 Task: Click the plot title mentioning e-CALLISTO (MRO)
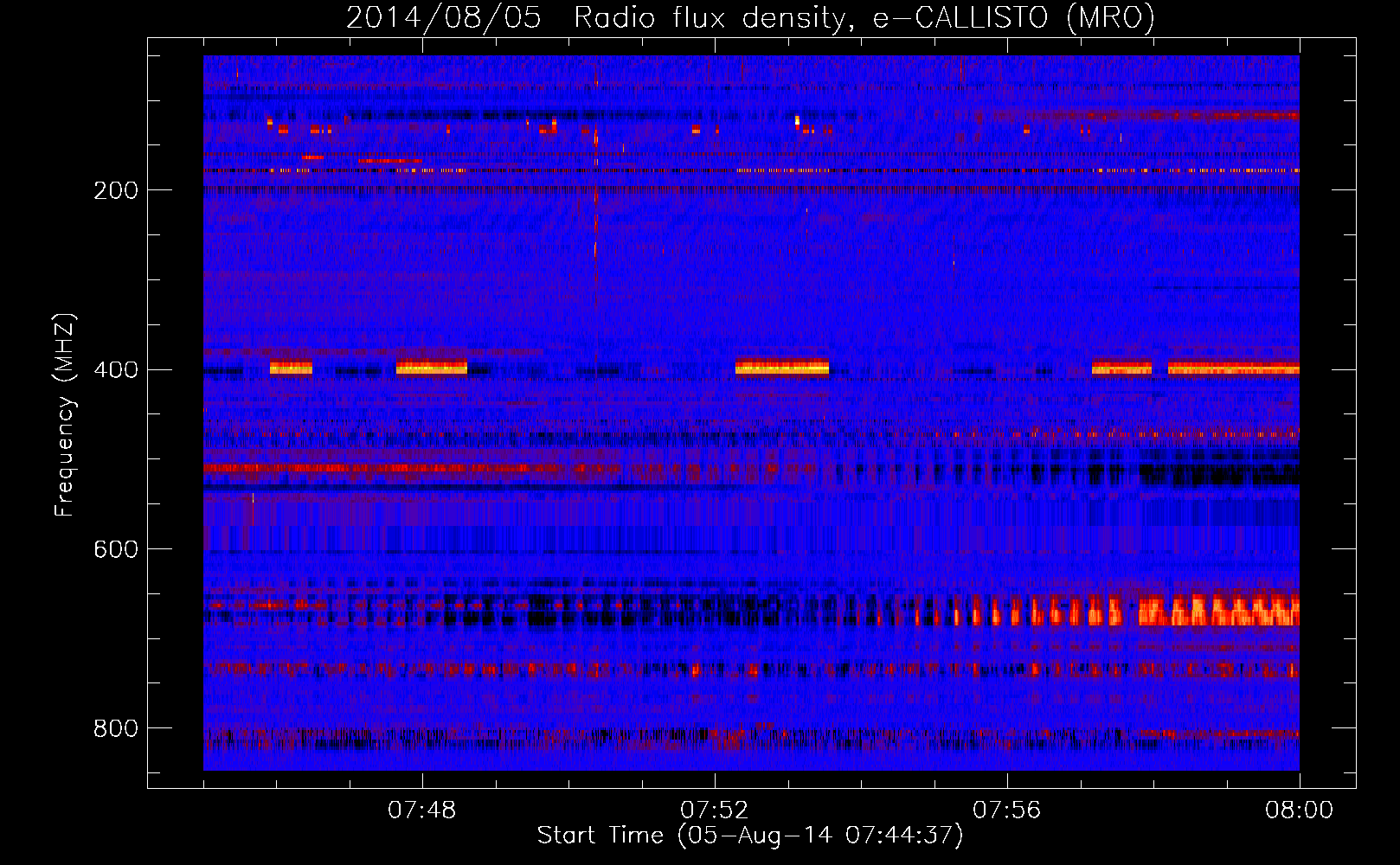click(x=750, y=18)
